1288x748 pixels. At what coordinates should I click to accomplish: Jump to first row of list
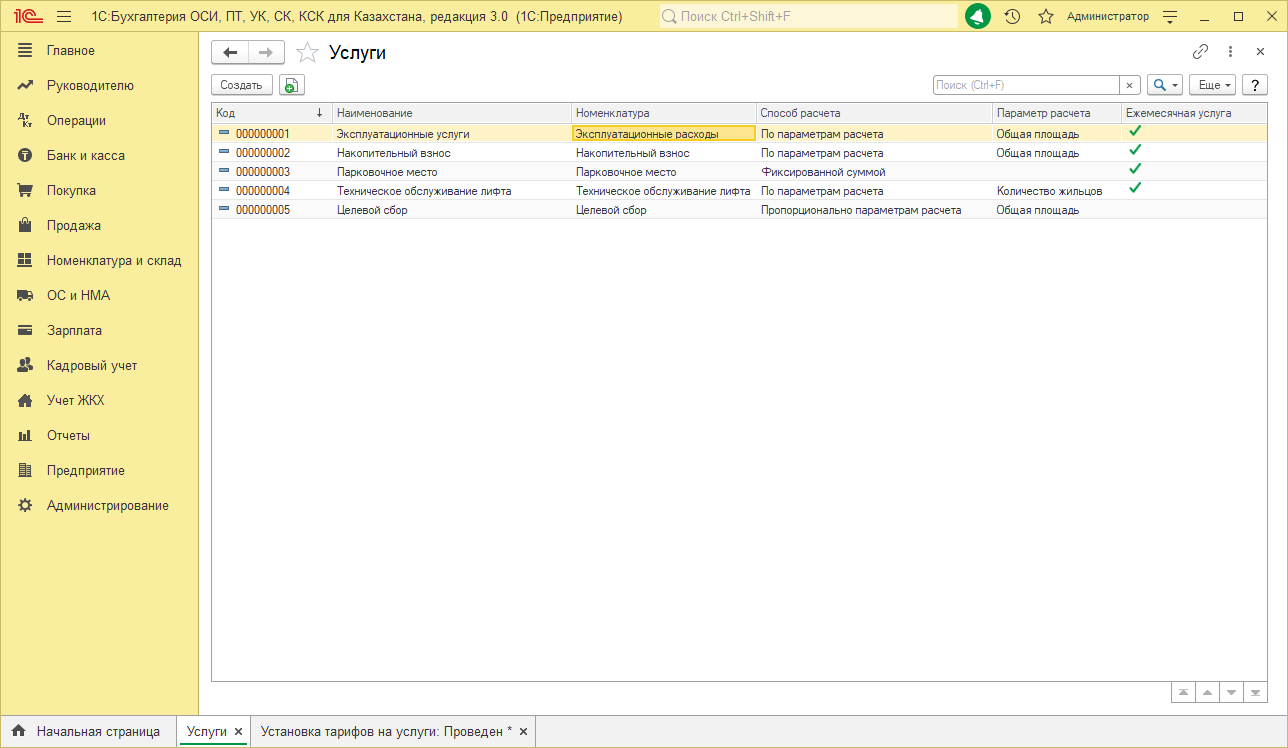click(1183, 692)
